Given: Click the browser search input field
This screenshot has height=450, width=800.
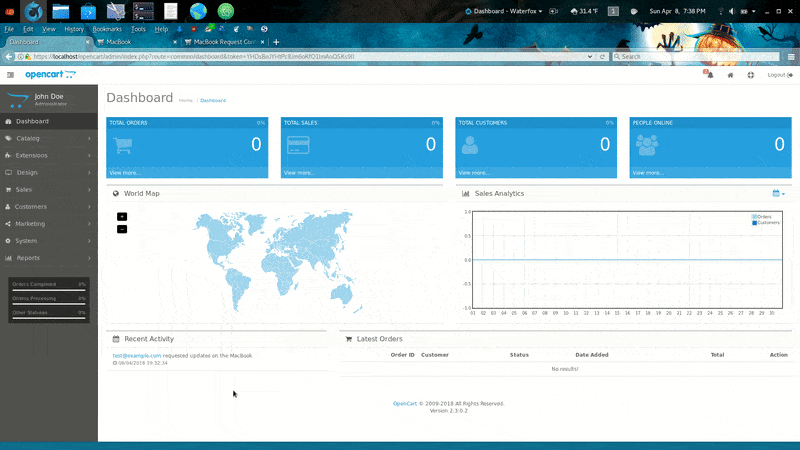Looking at the screenshot, I should pyautogui.click(x=696, y=57).
